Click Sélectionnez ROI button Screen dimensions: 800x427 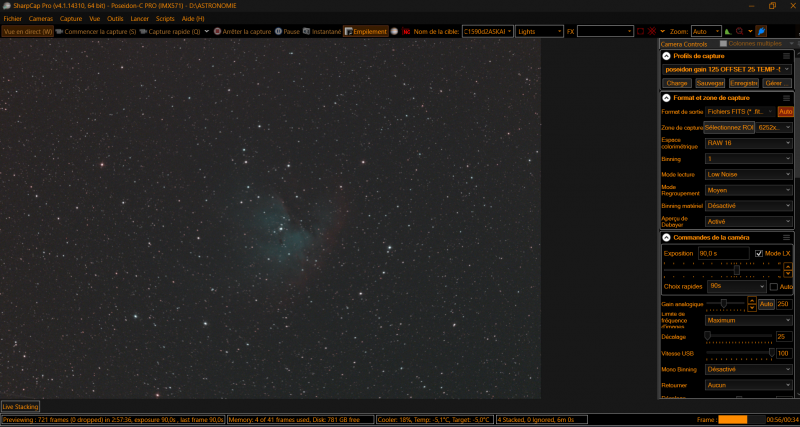click(x=729, y=128)
